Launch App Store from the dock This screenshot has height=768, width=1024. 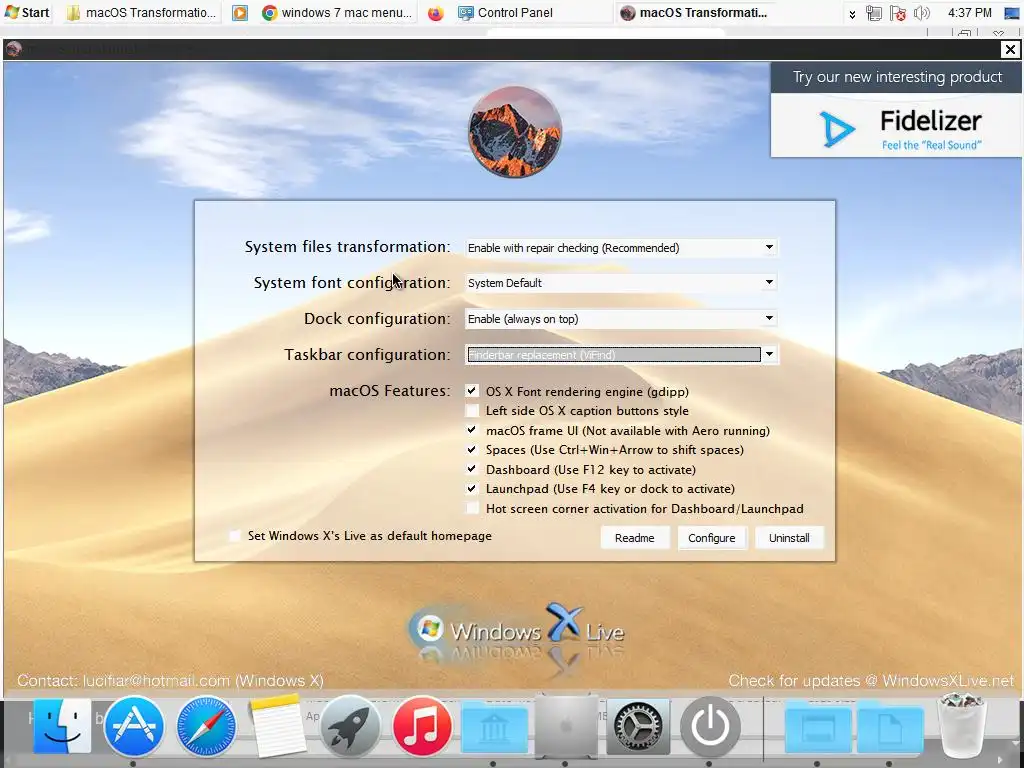click(133, 726)
